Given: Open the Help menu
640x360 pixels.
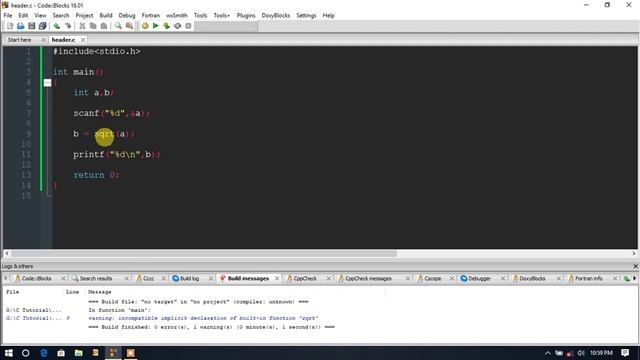Looking at the screenshot, I should (x=329, y=15).
